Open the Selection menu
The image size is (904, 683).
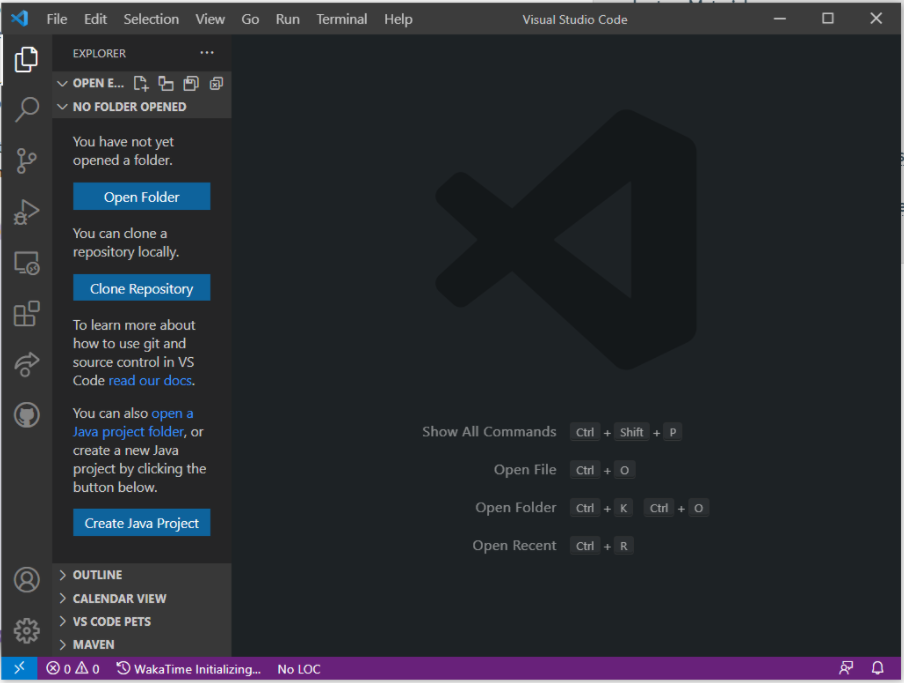(x=151, y=19)
